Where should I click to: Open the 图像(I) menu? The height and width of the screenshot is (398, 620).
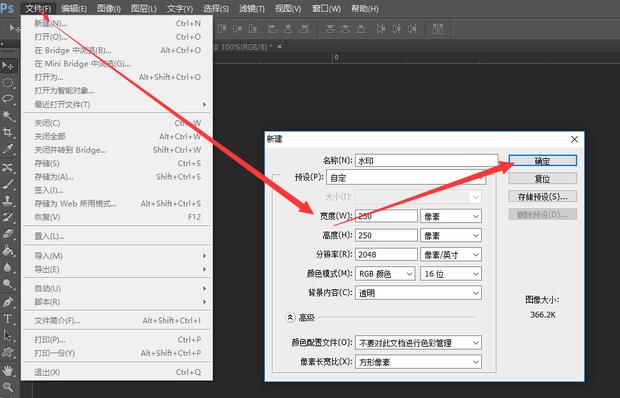(x=109, y=8)
